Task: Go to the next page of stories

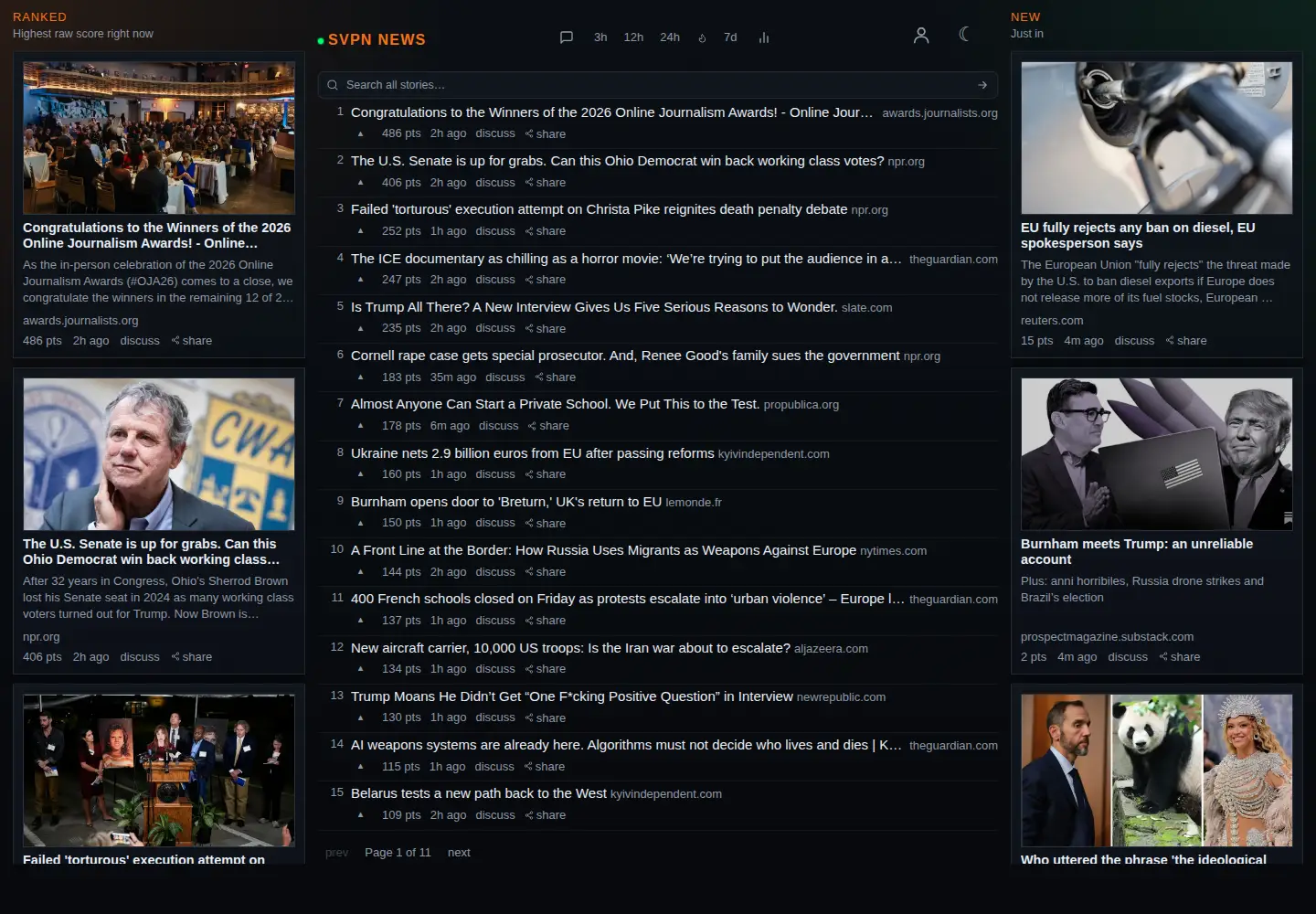Action: click(459, 853)
